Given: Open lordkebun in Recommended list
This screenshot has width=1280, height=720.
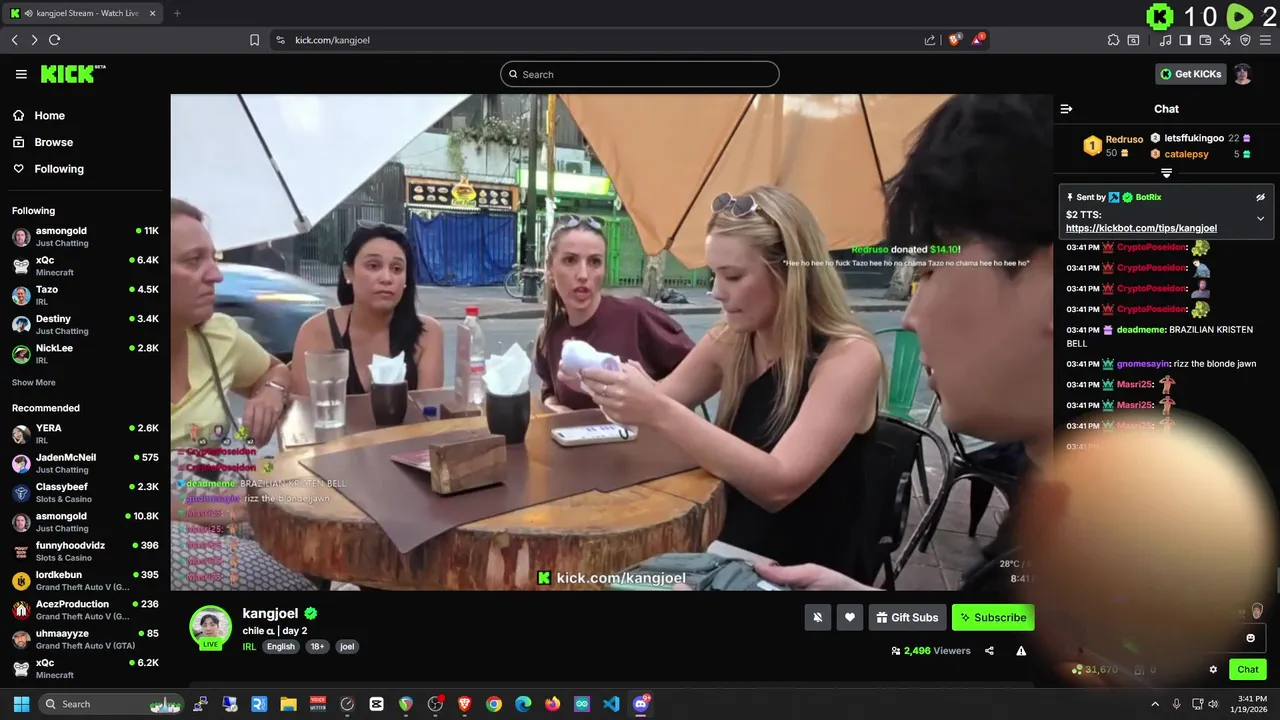Looking at the screenshot, I should tap(85, 580).
